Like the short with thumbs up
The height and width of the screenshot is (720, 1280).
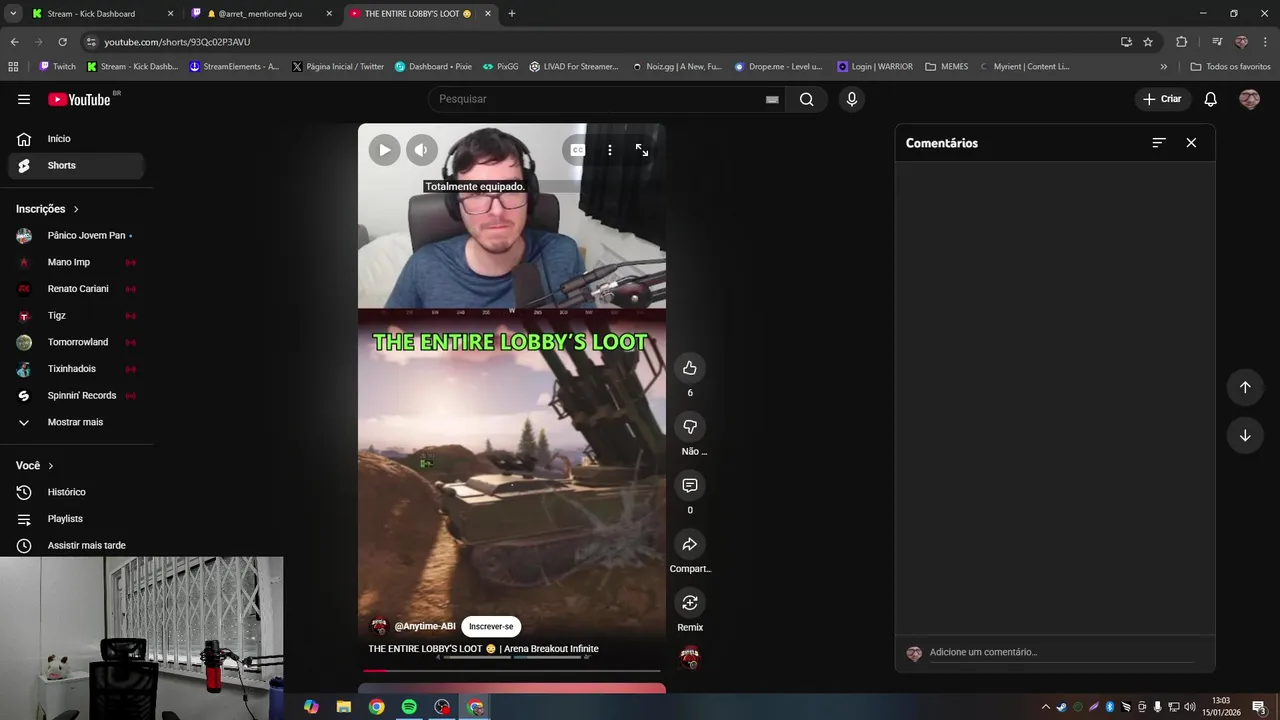coord(690,368)
